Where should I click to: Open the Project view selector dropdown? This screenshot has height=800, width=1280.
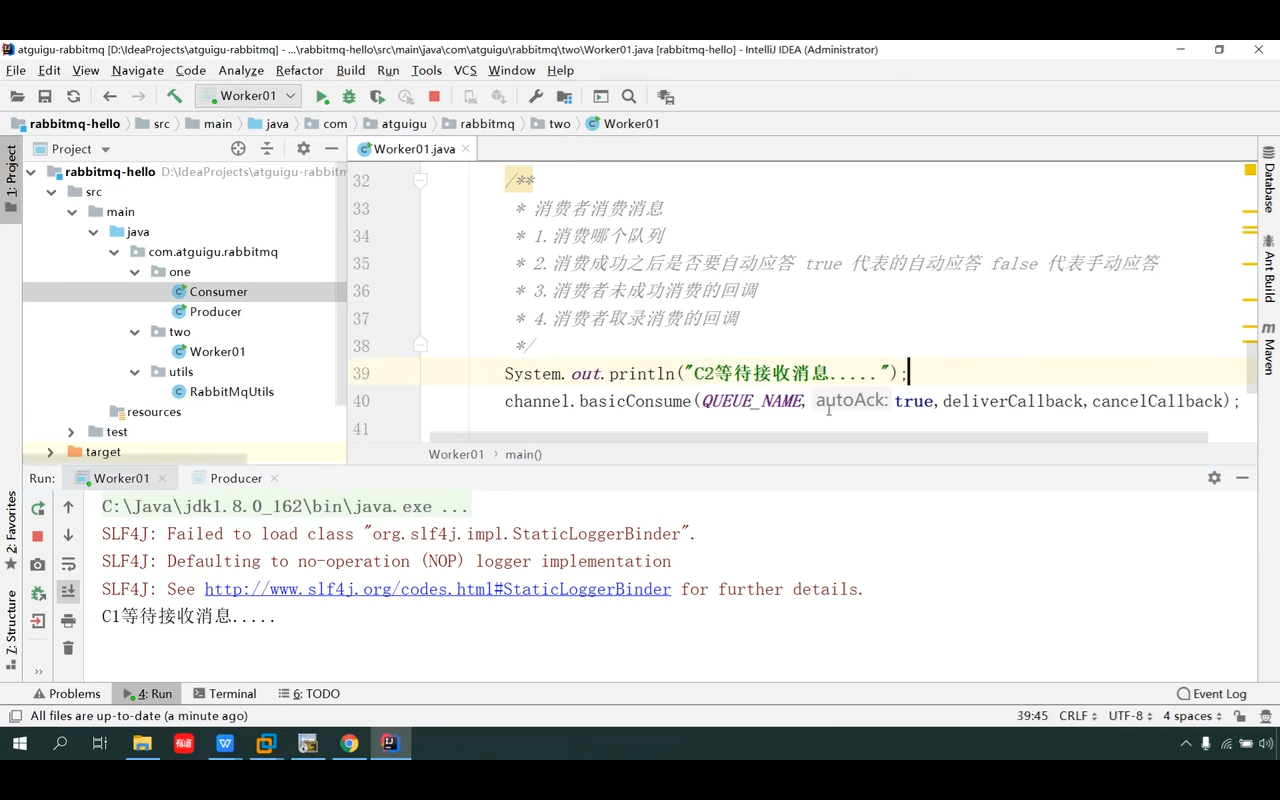pos(72,149)
